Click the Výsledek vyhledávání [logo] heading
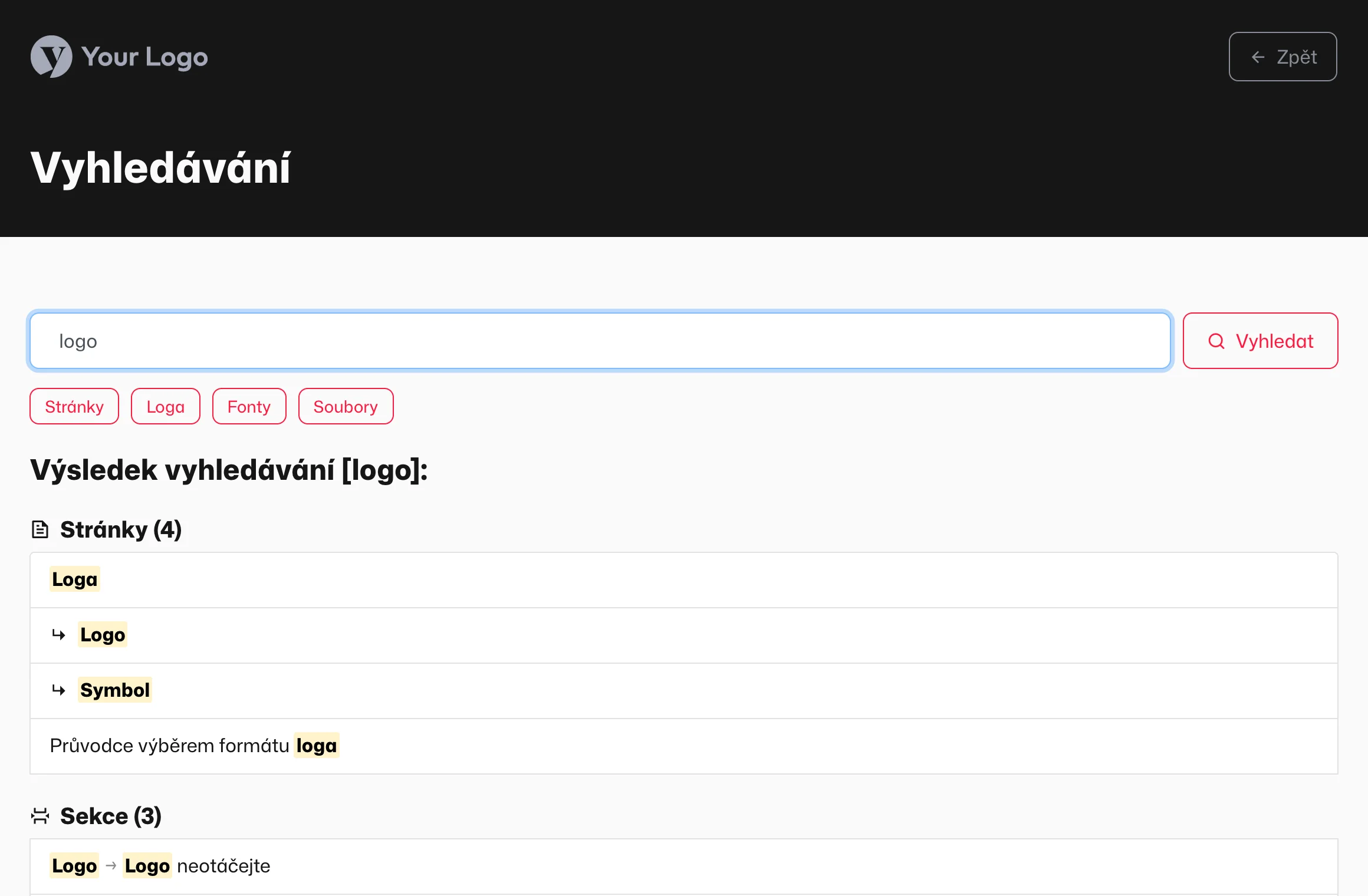Screen dimensions: 1368x896 229,470
